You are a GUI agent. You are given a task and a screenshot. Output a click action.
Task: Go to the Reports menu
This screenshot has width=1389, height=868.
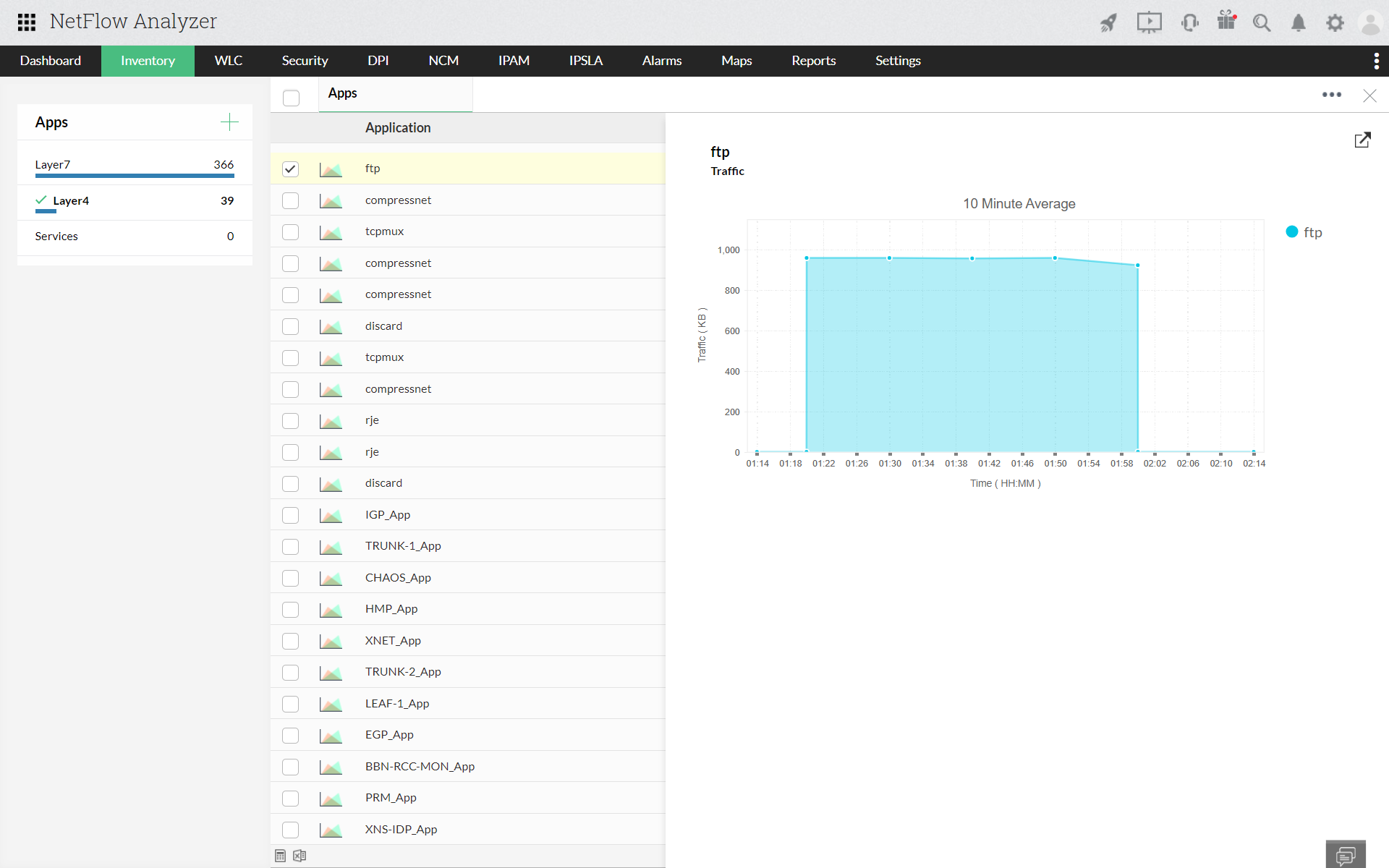[813, 61]
